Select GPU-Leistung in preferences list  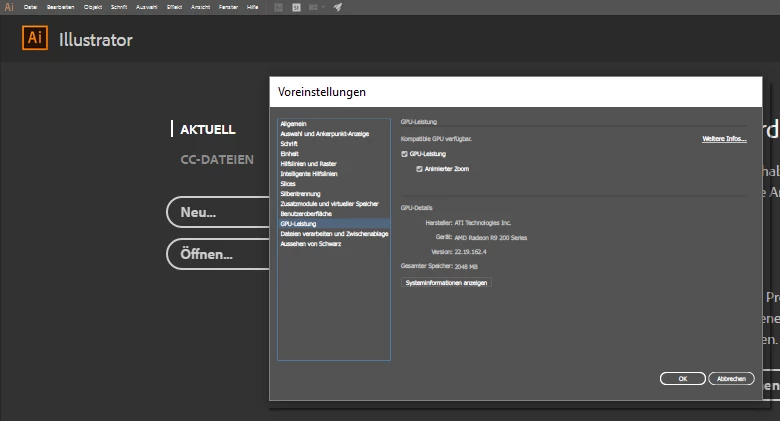(x=334, y=223)
